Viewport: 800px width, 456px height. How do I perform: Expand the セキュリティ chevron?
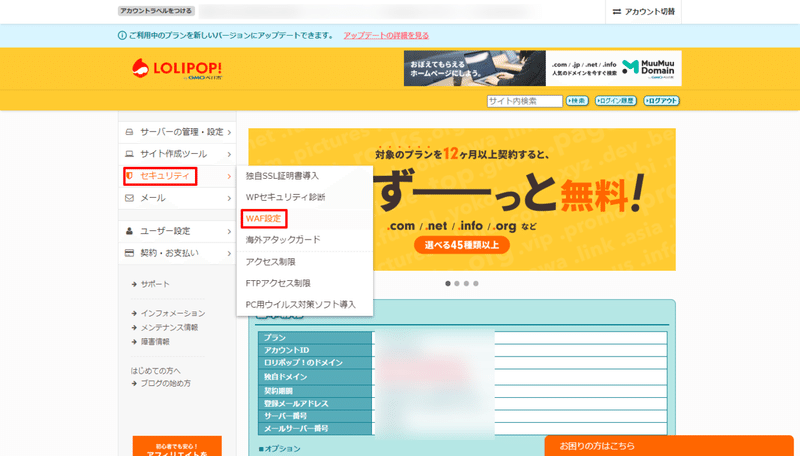tap(229, 176)
